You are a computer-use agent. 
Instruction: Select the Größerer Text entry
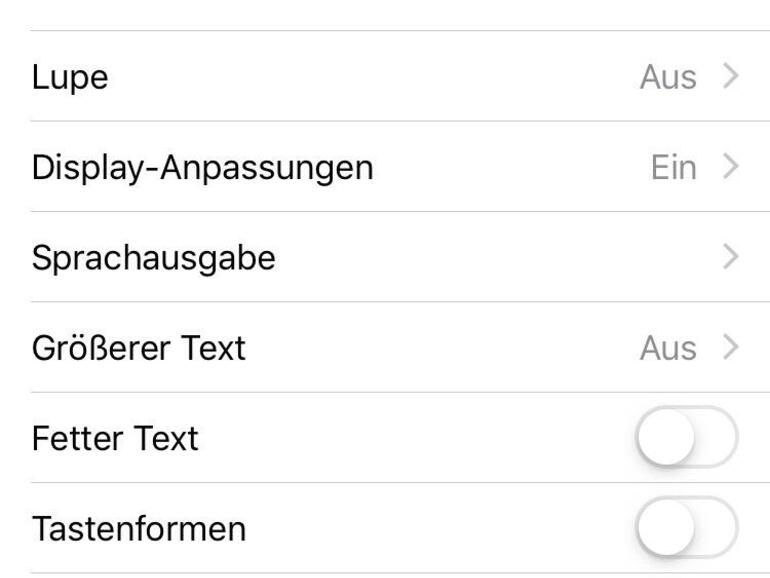139,347
